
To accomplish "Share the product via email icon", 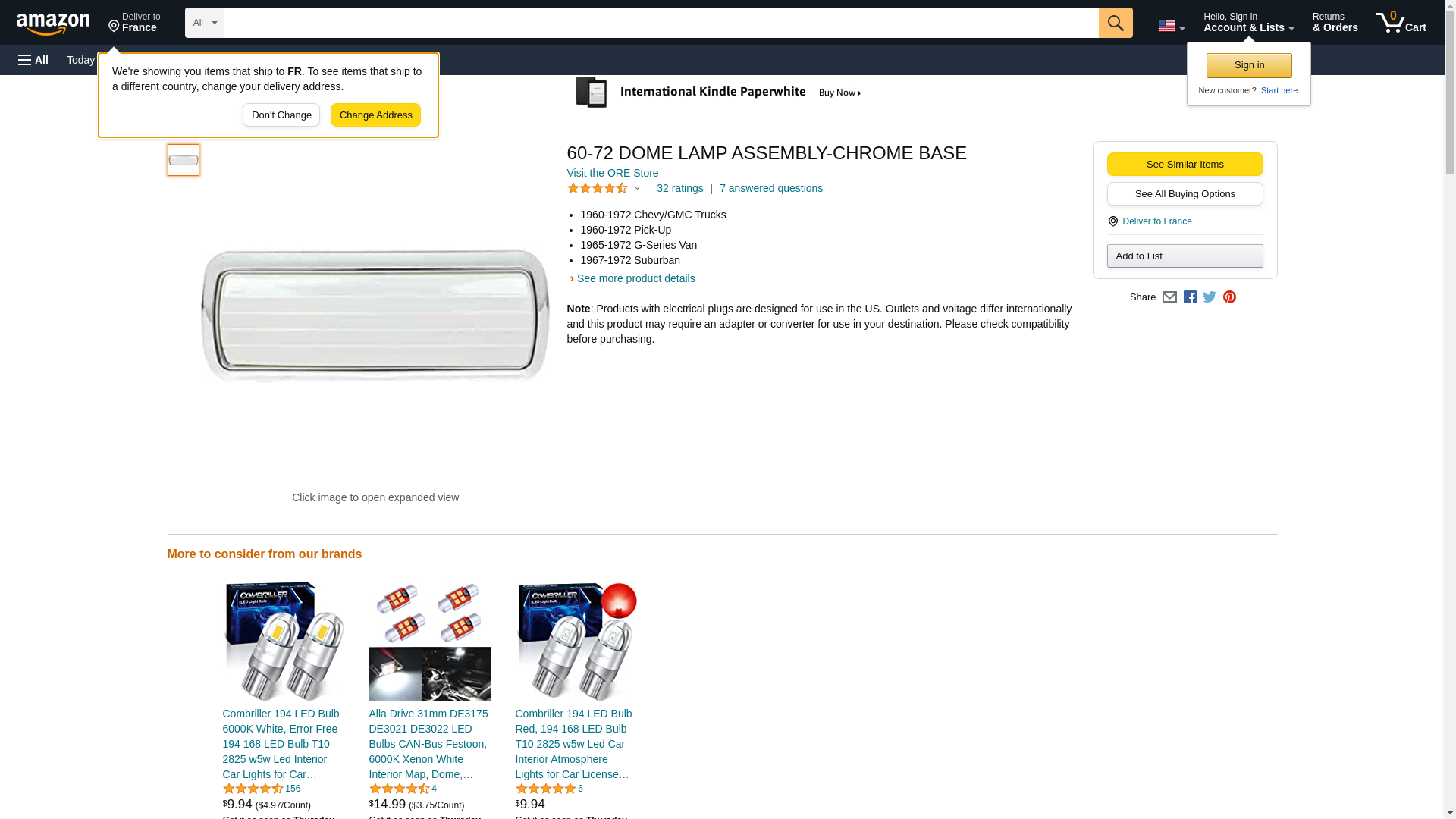I will 1169,297.
